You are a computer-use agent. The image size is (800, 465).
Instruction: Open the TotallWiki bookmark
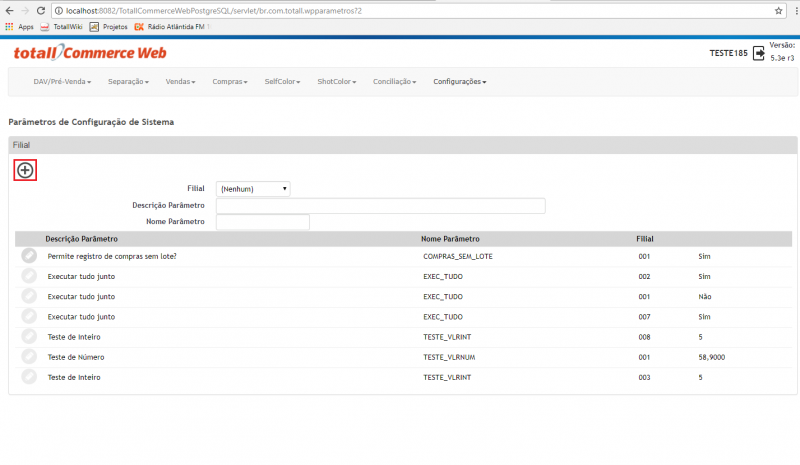pos(61,26)
